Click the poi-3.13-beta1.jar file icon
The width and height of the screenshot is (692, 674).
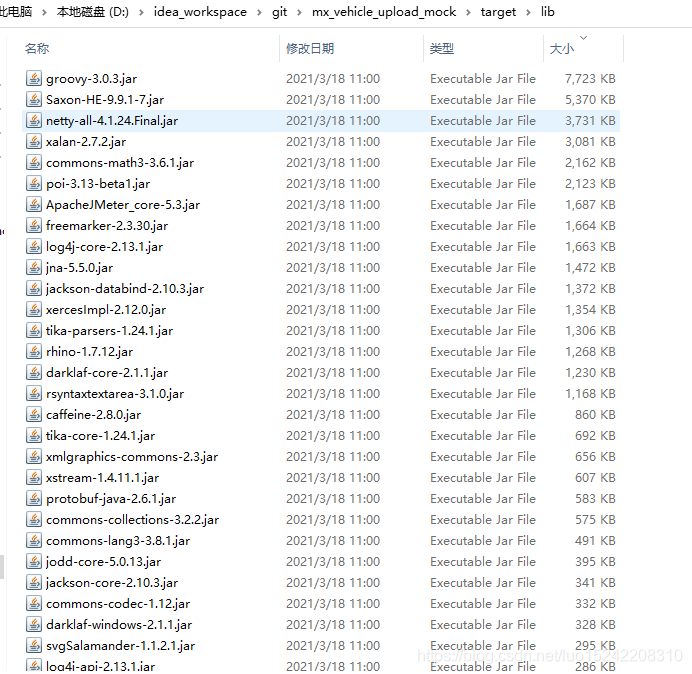[x=34, y=184]
